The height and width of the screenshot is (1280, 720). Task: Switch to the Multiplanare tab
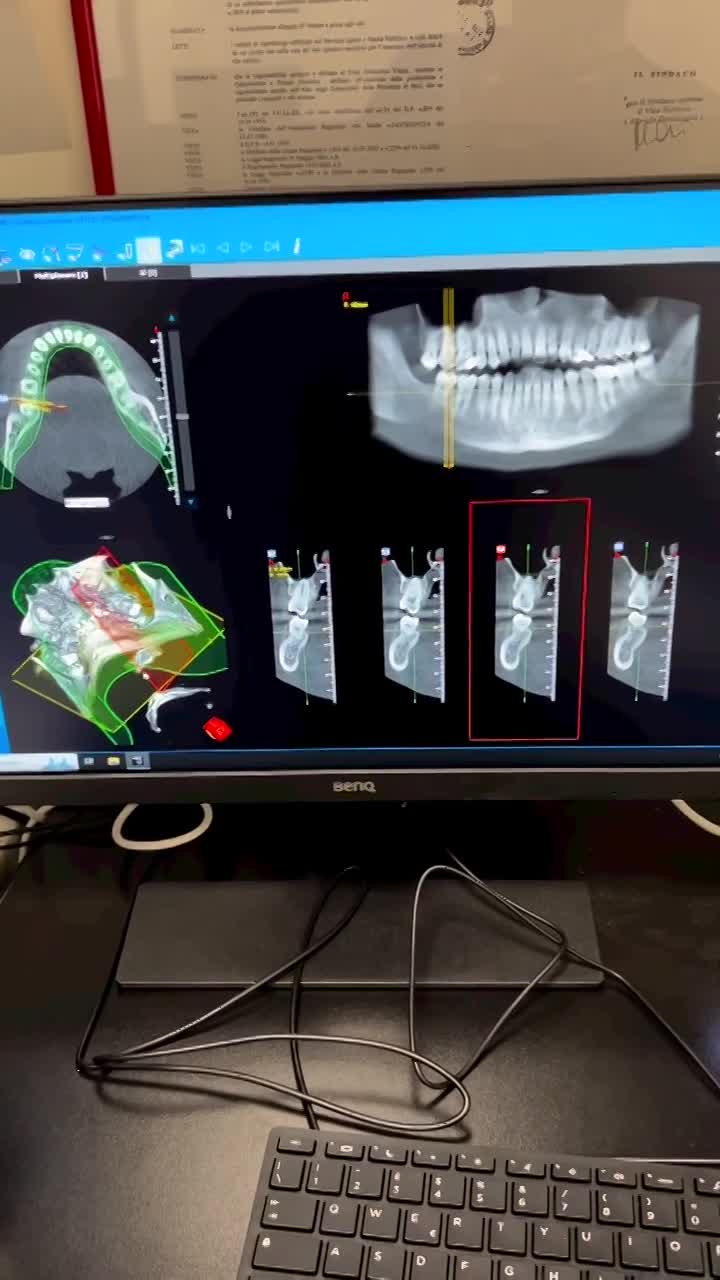point(60,275)
